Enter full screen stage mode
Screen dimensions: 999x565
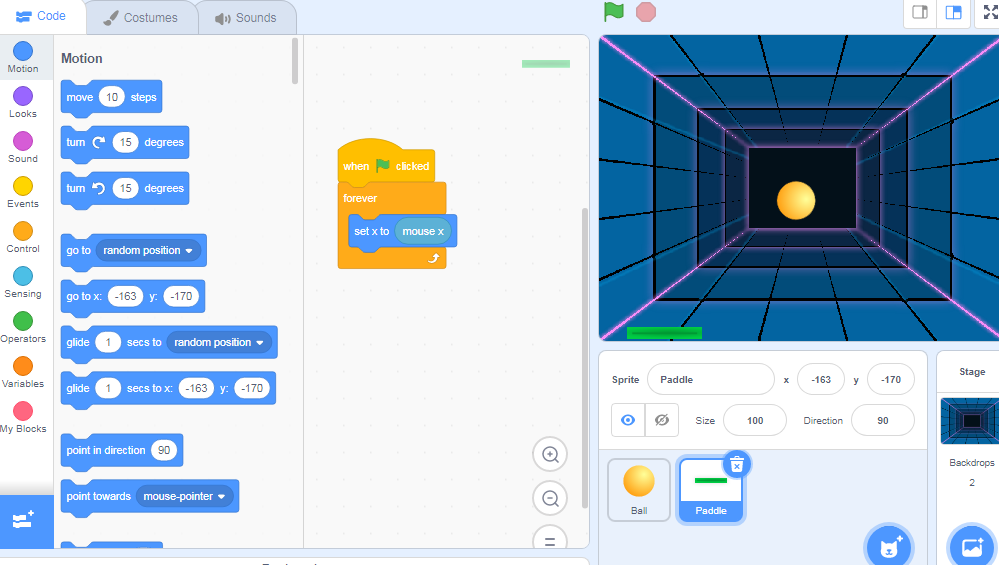pos(990,12)
